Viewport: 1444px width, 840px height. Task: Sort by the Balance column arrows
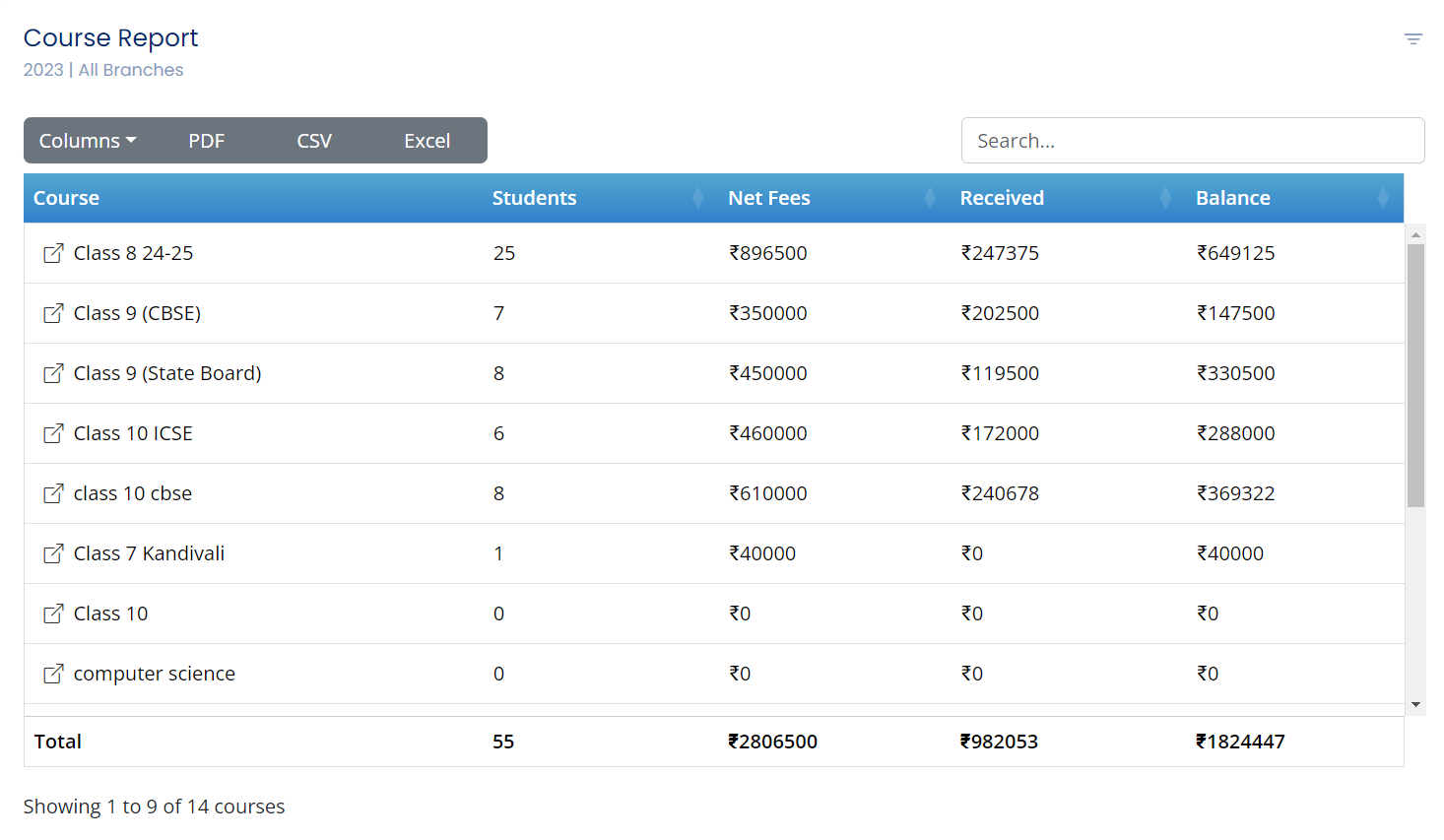1383,198
